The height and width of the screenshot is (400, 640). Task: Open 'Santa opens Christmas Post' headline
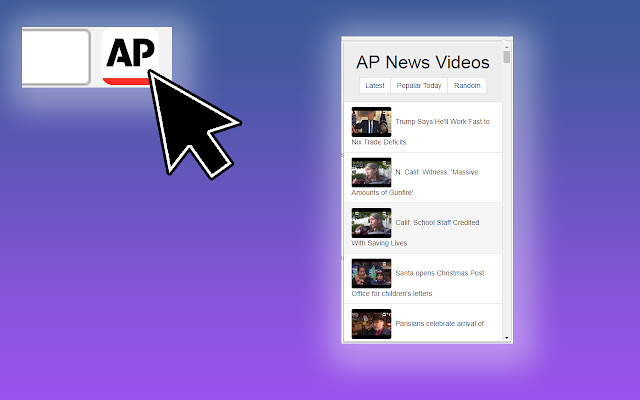pos(440,273)
